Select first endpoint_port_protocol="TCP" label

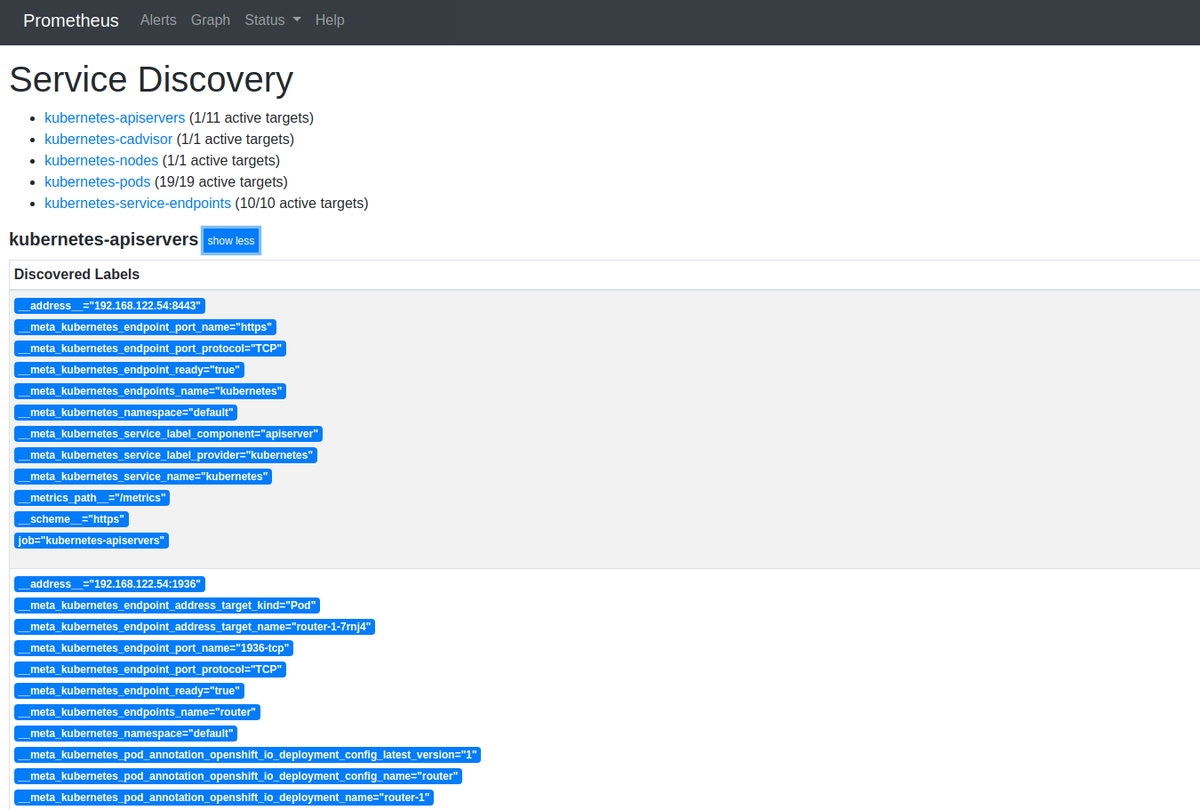[x=150, y=348]
